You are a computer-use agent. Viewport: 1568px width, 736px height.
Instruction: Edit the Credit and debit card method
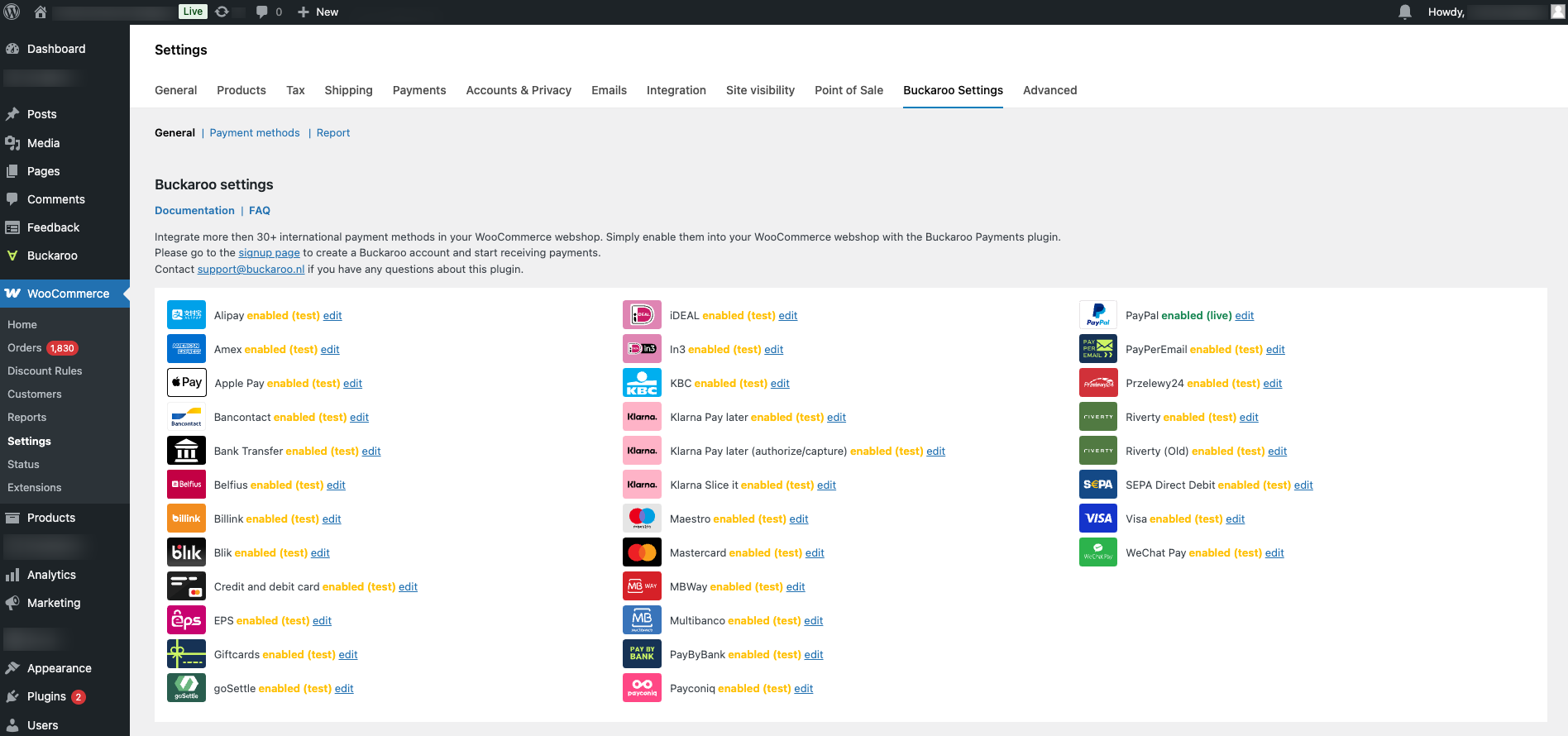(x=408, y=586)
